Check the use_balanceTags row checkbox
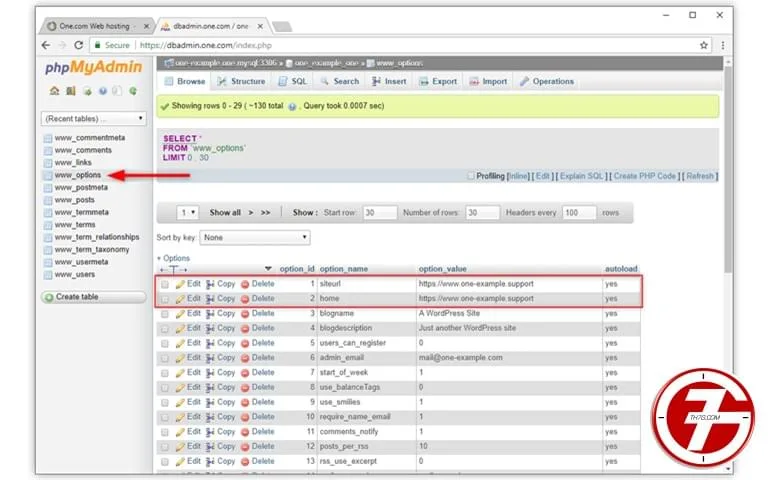768x480 pixels. point(165,388)
